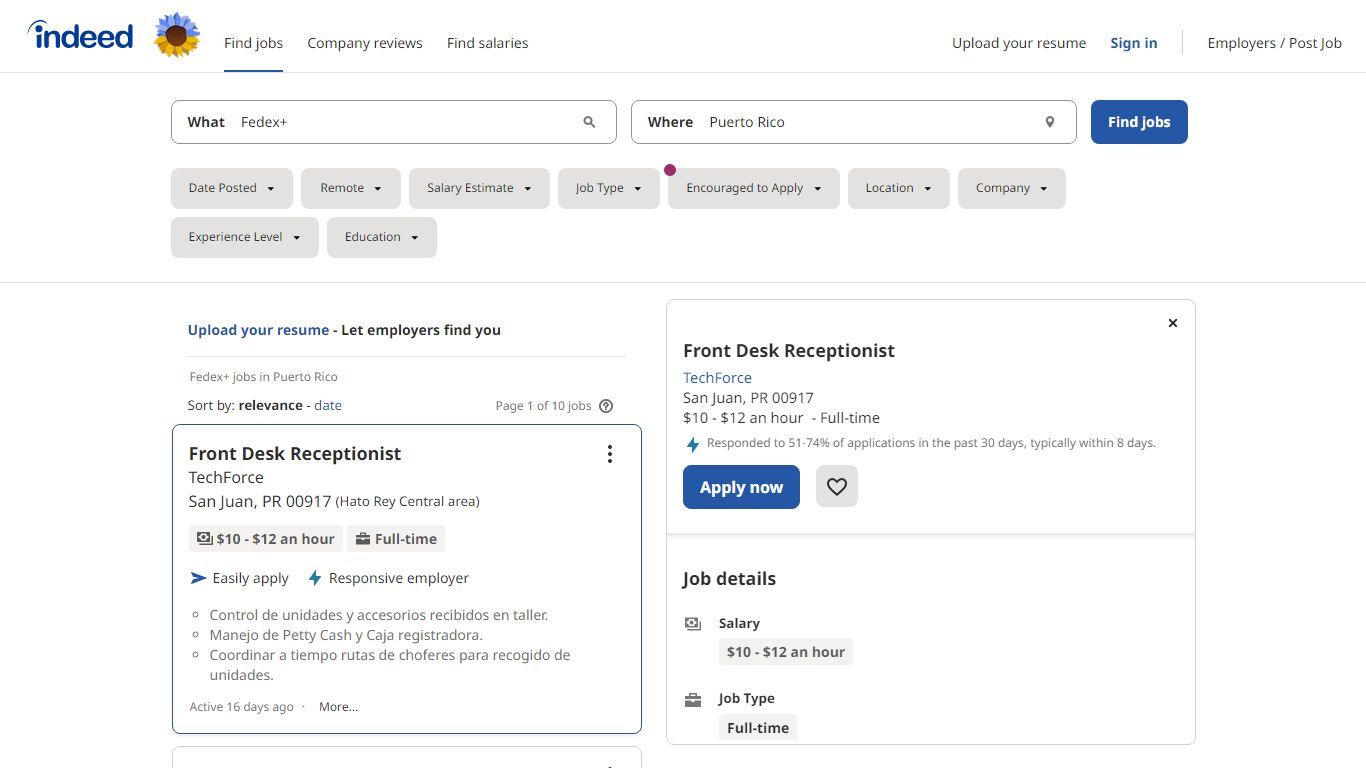Click the location pin icon in the Where field
Screen dimensions: 1366x768
click(1050, 122)
